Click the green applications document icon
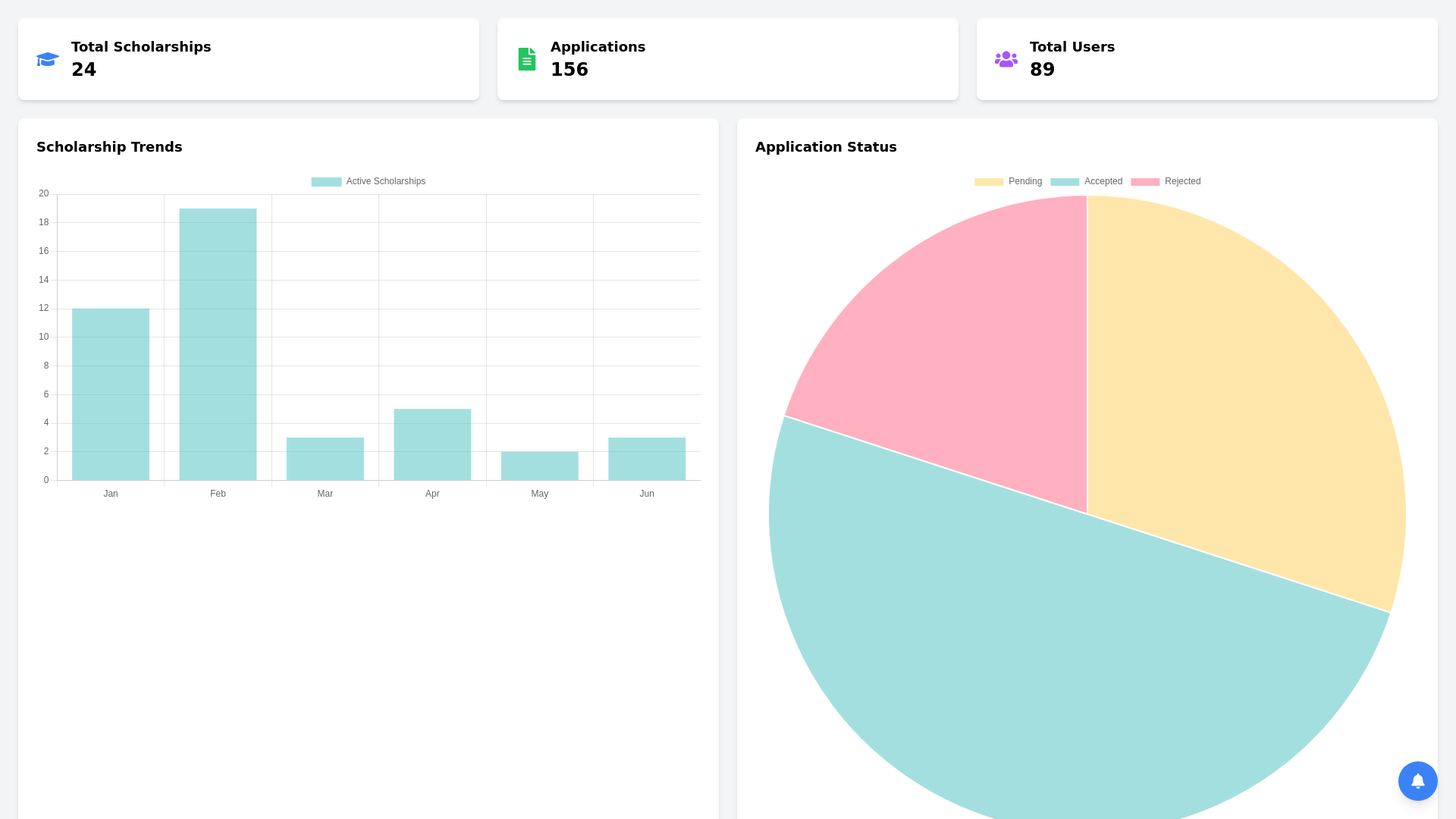 pyautogui.click(x=526, y=59)
